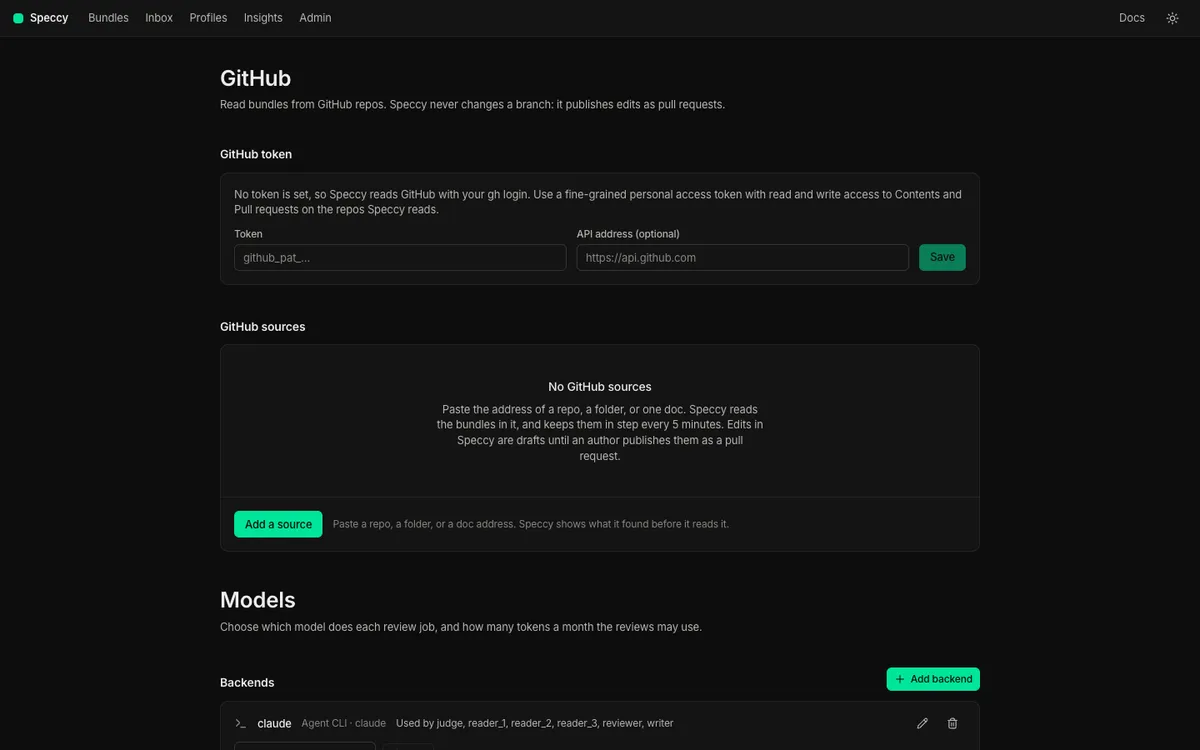Open the Docs link
Viewport: 1200px width, 750px height.
coord(1132,18)
